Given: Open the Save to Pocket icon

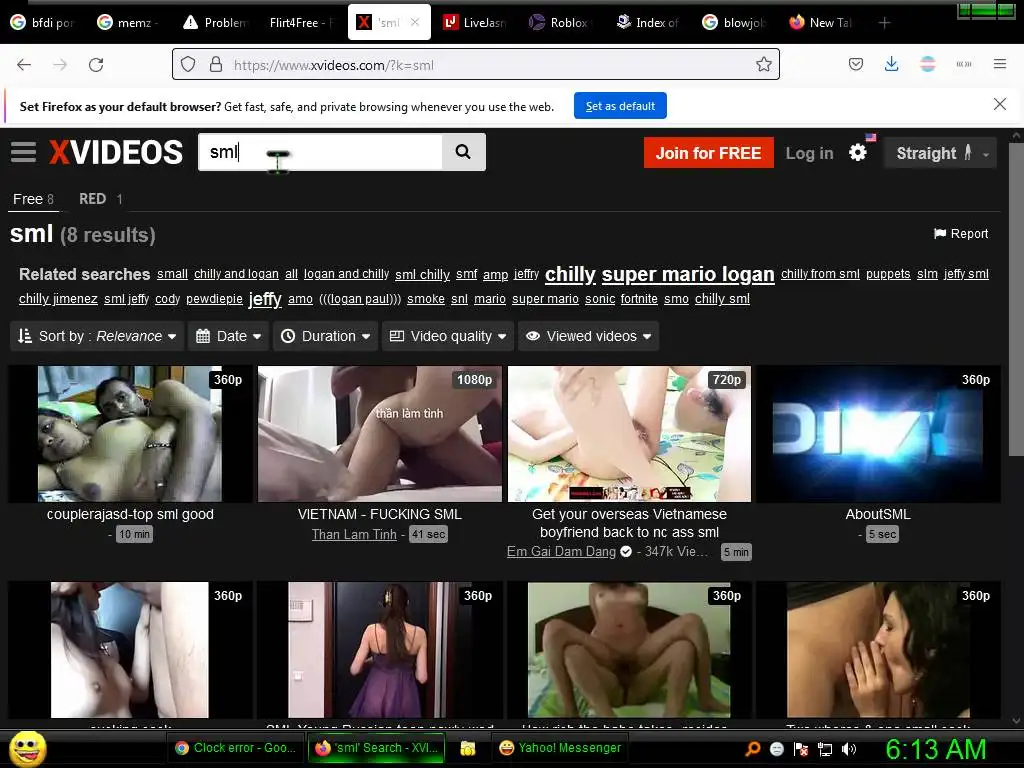Looking at the screenshot, I should [x=856, y=64].
